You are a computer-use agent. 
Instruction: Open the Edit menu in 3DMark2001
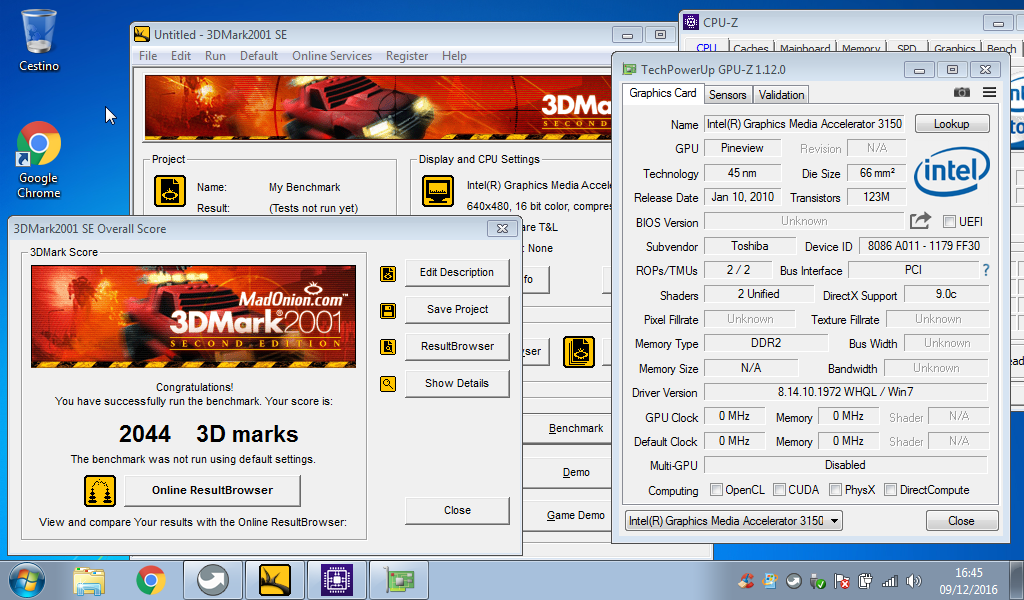click(181, 56)
